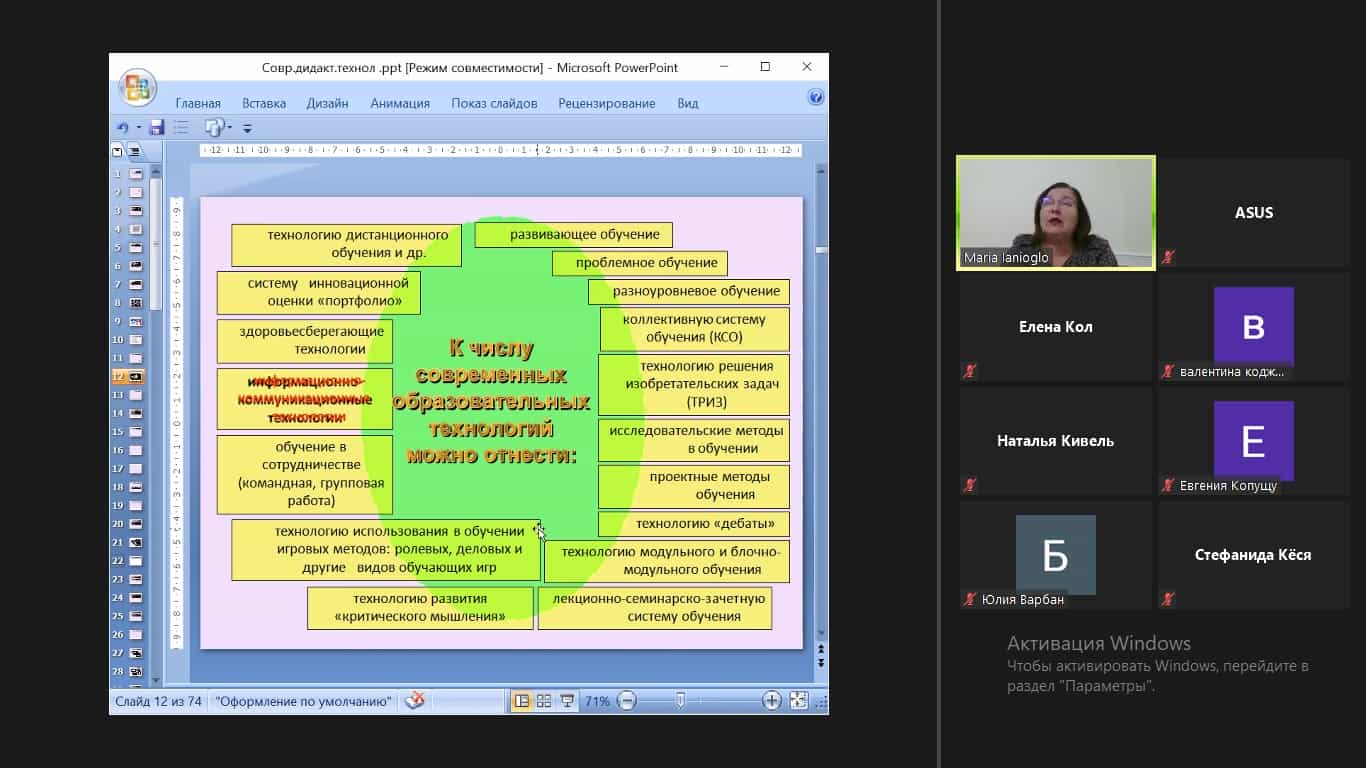
Task: Fit slide to current window
Action: pyautogui.click(x=799, y=701)
